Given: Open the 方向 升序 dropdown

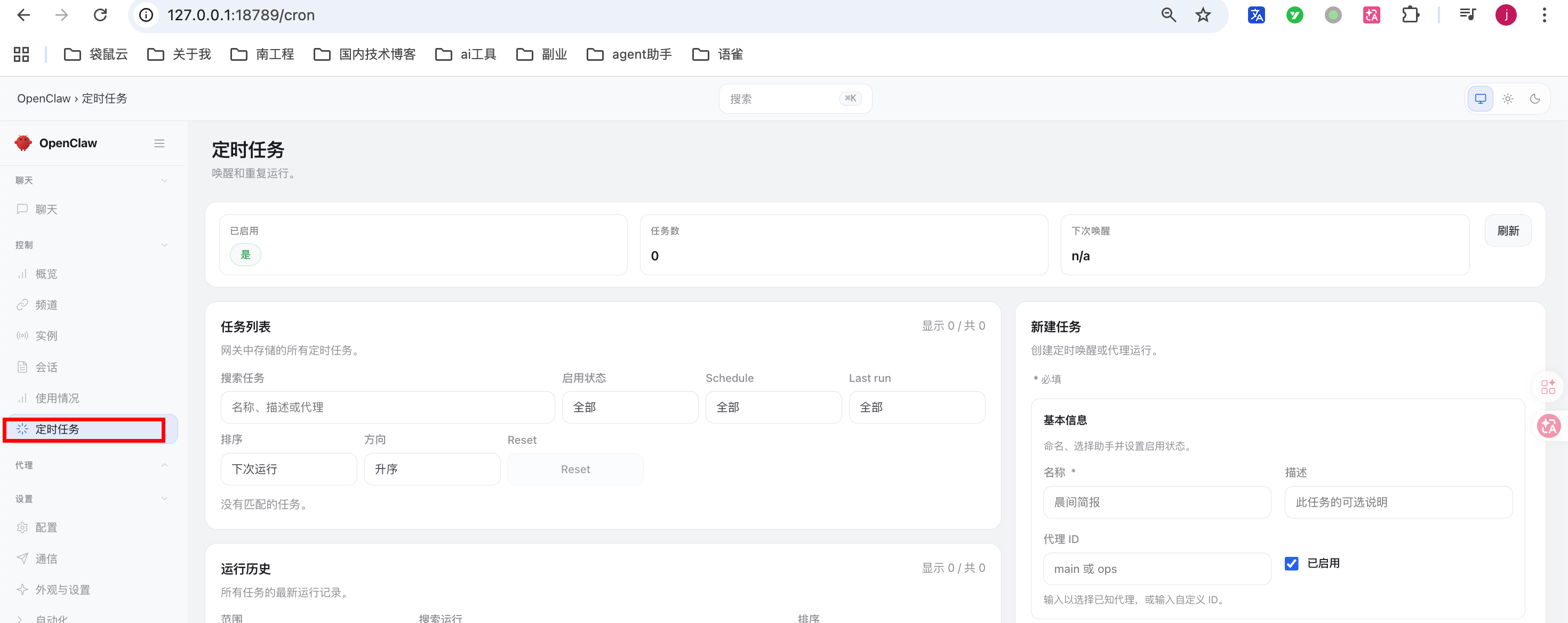Looking at the screenshot, I should pyautogui.click(x=432, y=469).
